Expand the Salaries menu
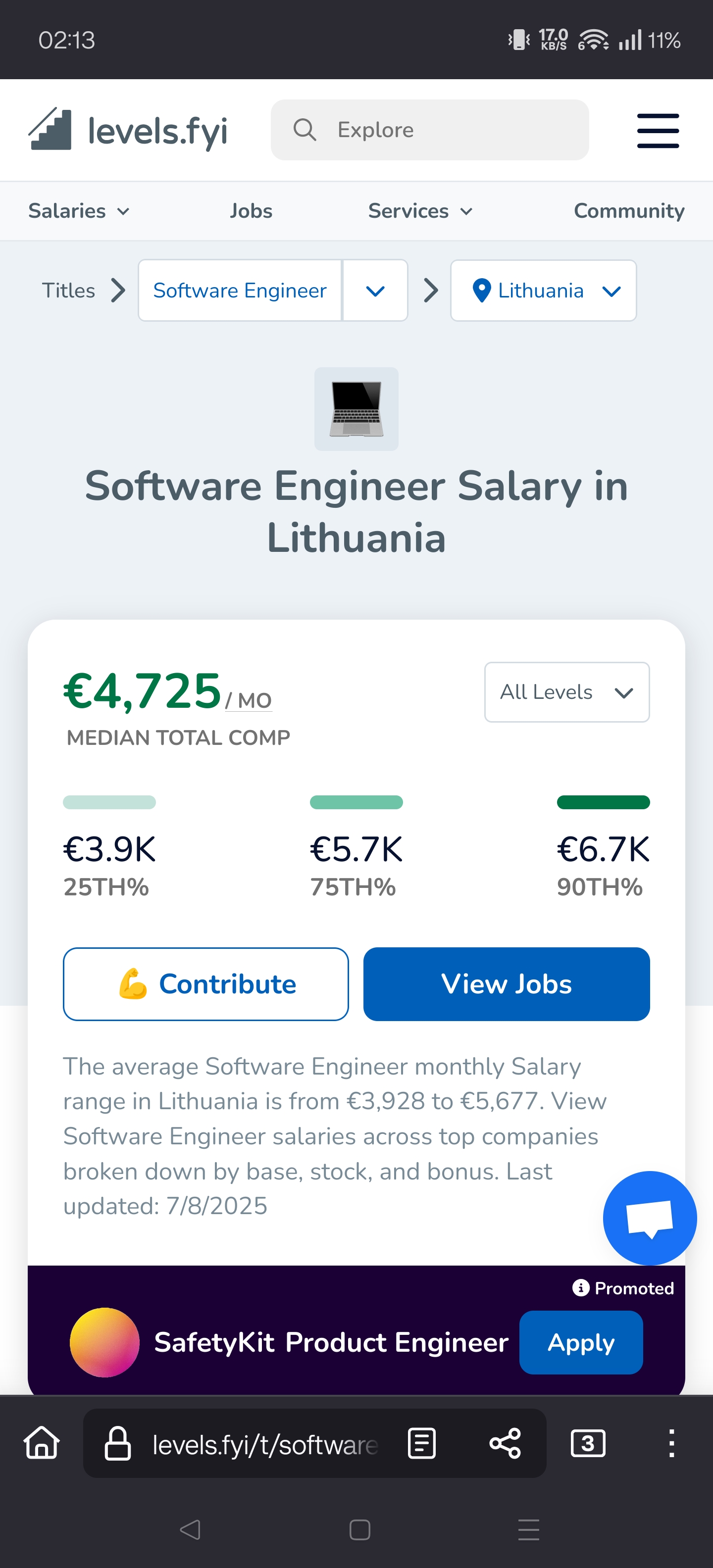This screenshot has width=713, height=1568. pyautogui.click(x=79, y=211)
